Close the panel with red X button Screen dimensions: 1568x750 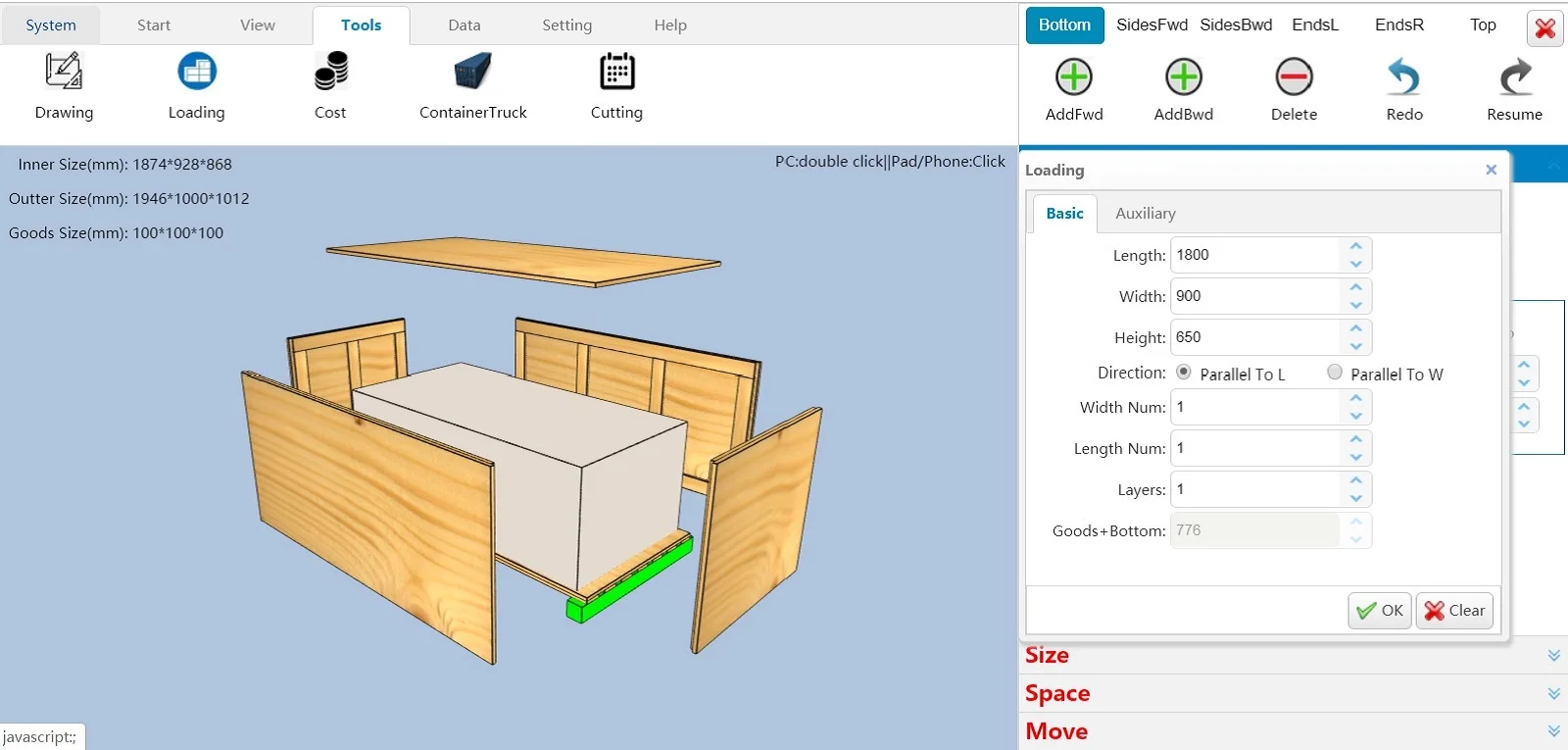(1545, 27)
